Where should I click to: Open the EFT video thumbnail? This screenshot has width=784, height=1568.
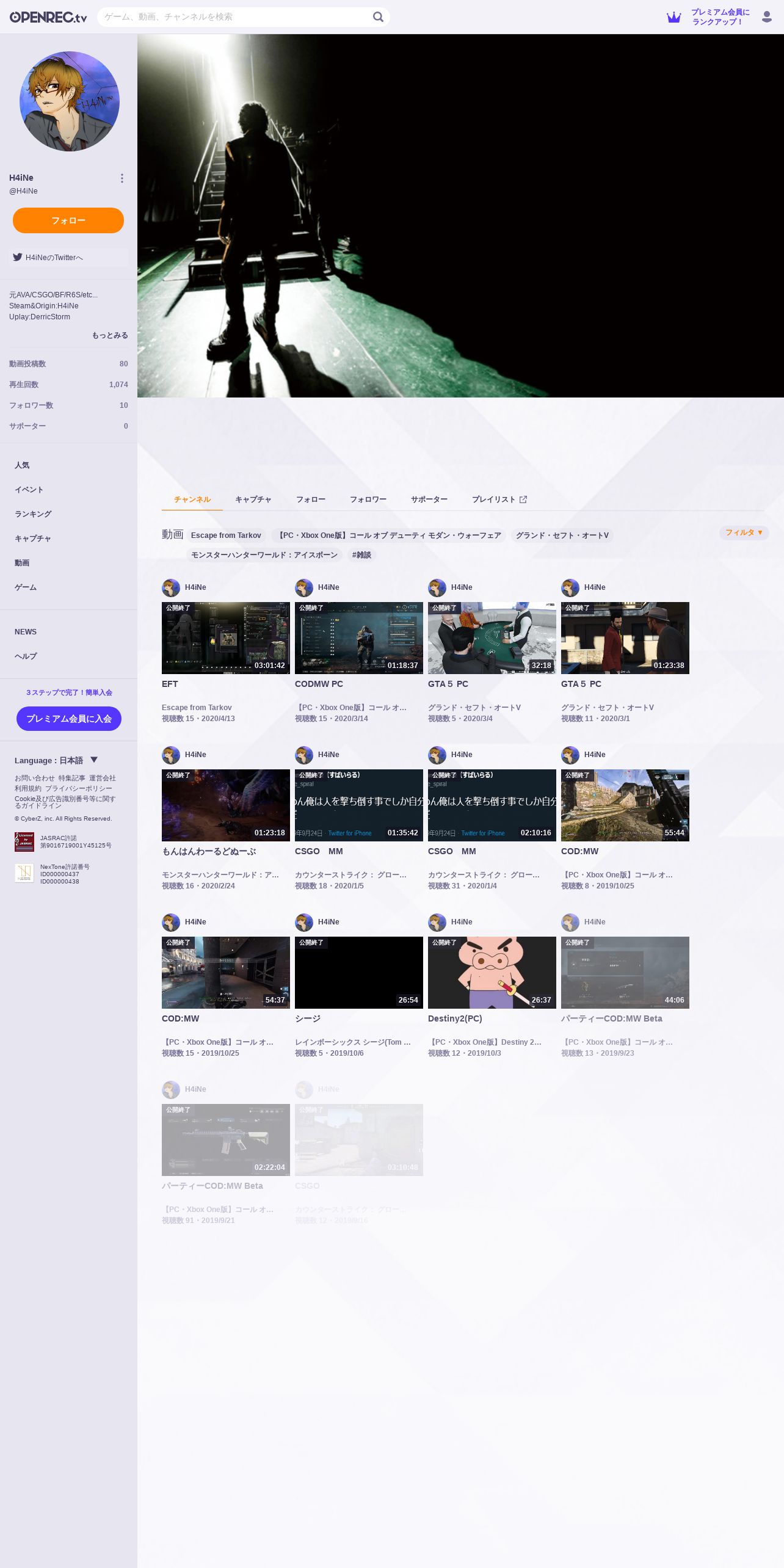coord(226,638)
